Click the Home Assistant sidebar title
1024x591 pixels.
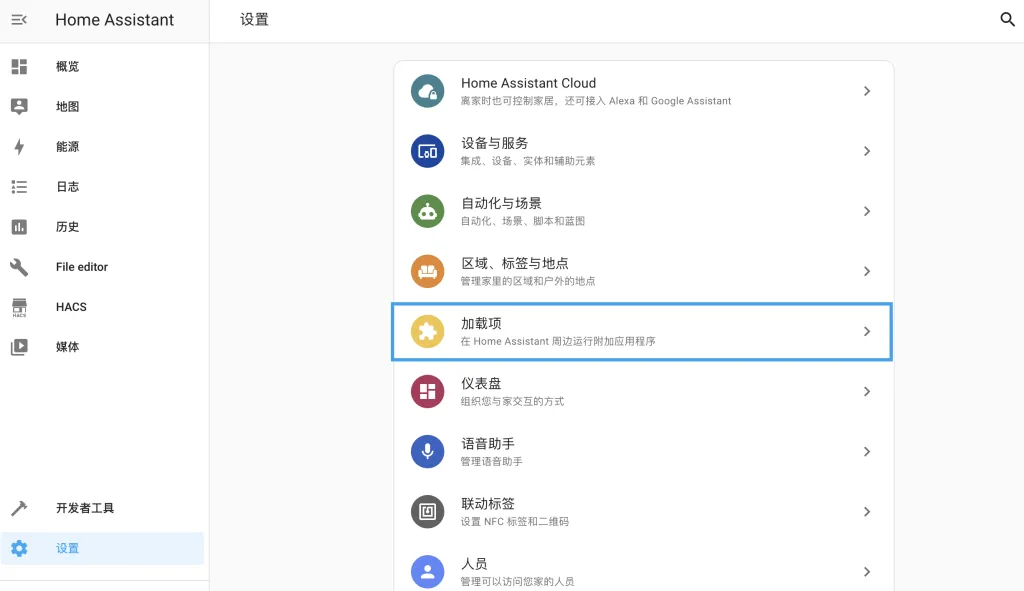click(x=114, y=20)
